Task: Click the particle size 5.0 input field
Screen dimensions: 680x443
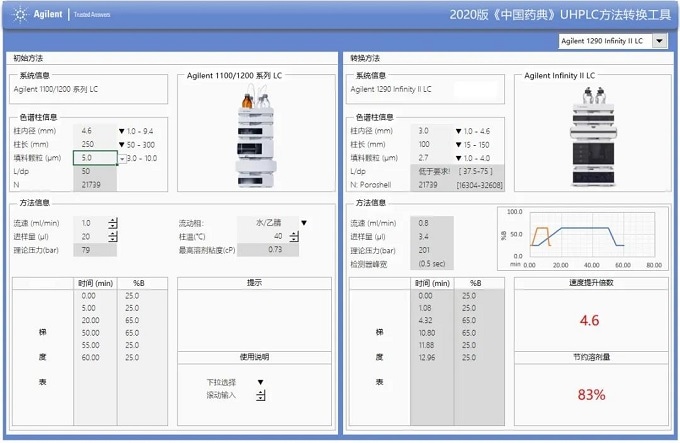Action: coord(94,158)
